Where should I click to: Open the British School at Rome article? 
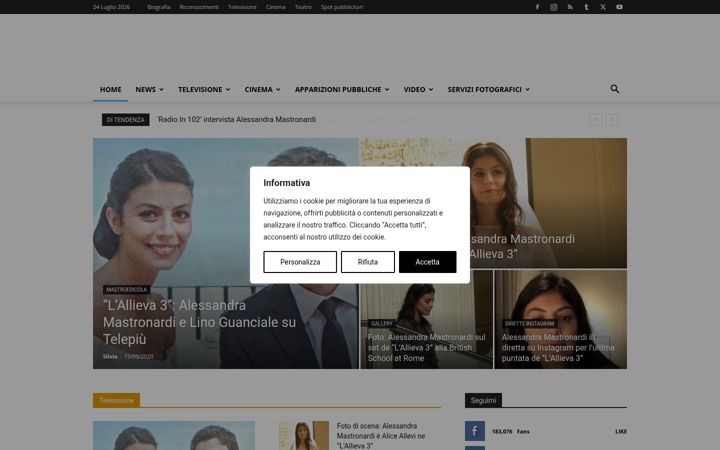click(426, 348)
